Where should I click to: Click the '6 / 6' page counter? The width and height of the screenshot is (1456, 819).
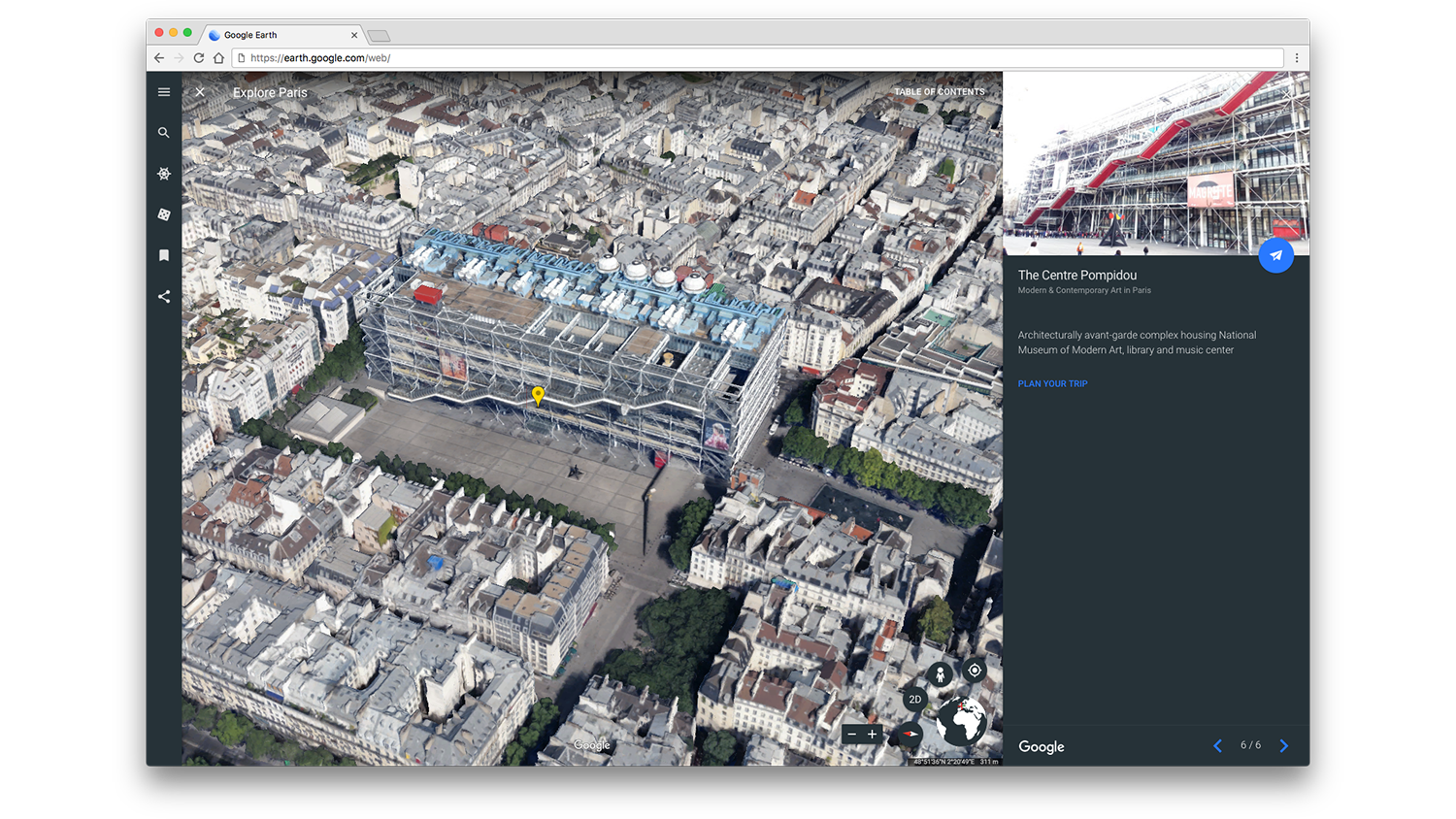[x=1250, y=745]
